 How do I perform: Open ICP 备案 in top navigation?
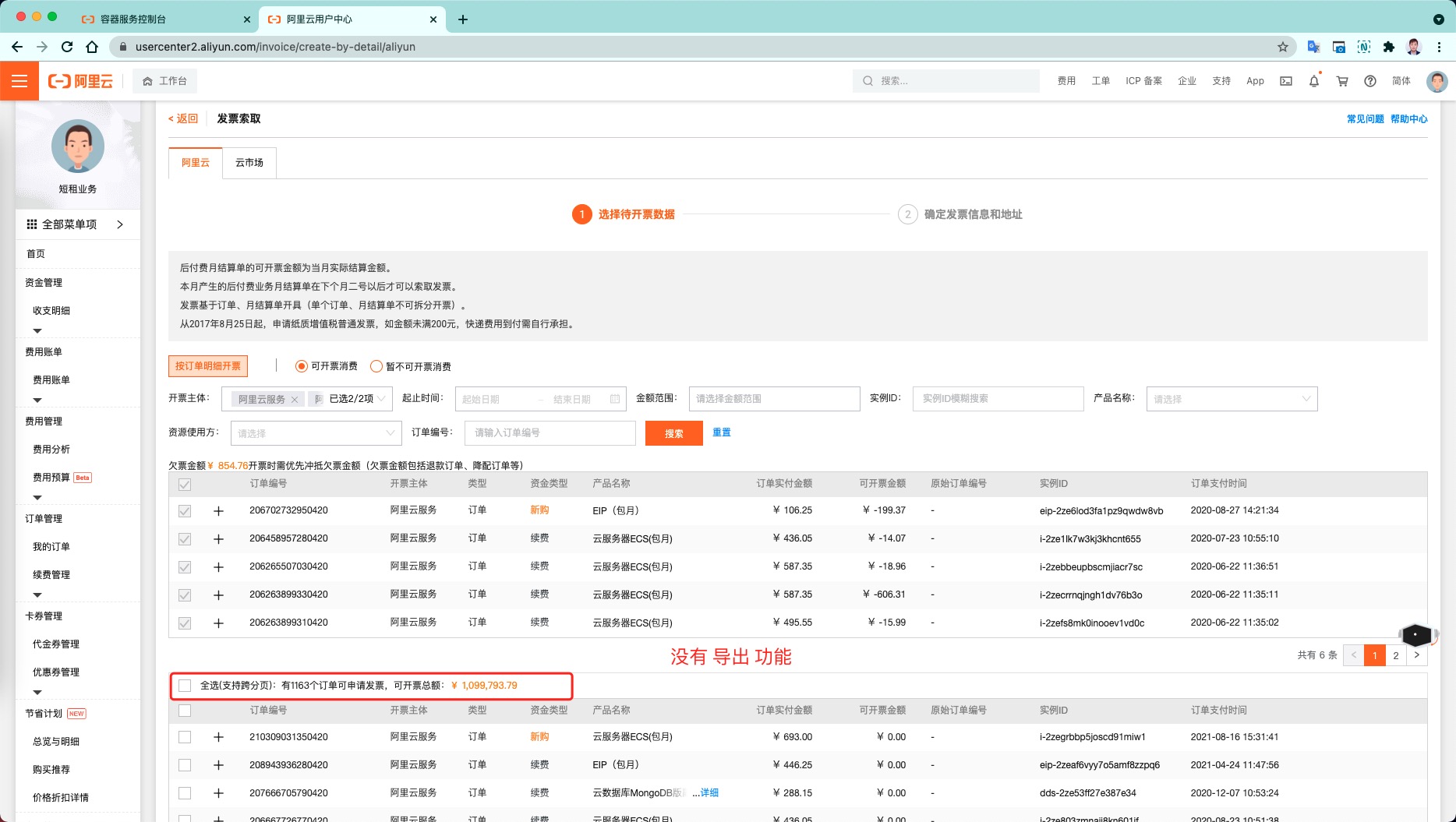(1143, 81)
